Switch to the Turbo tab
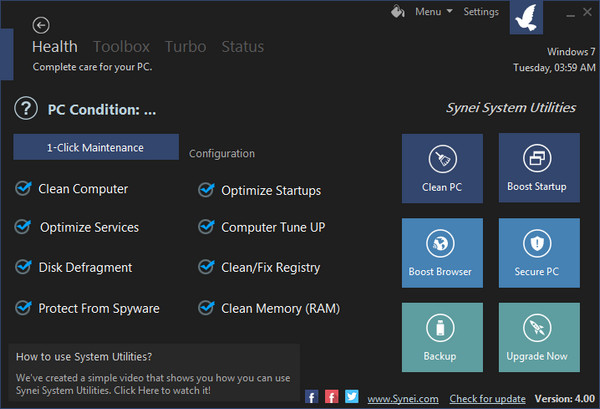 [x=186, y=47]
